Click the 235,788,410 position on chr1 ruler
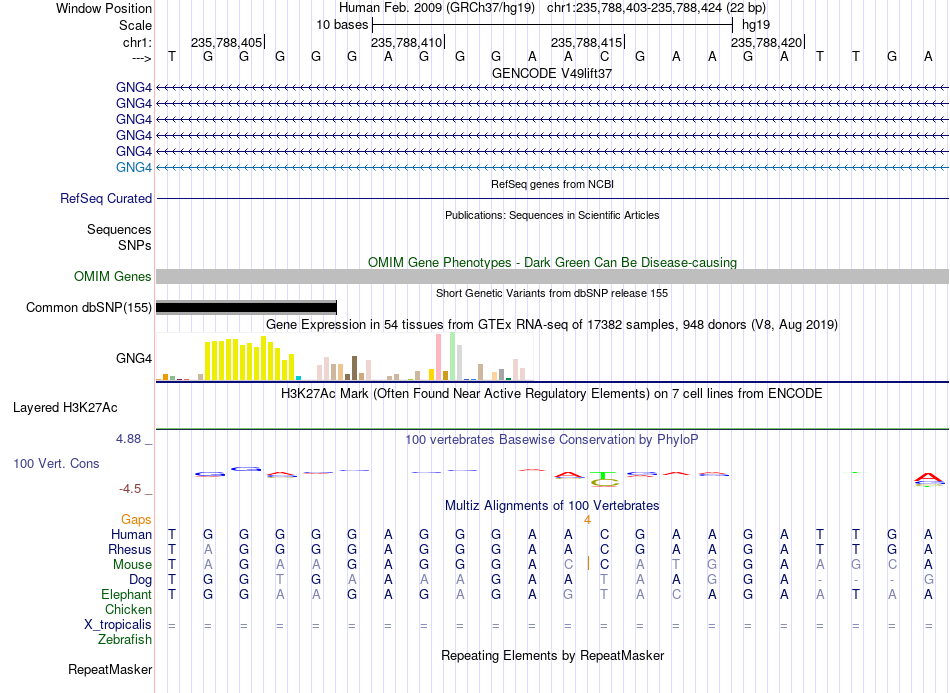Screen dimensions: 950x693 point(407,42)
